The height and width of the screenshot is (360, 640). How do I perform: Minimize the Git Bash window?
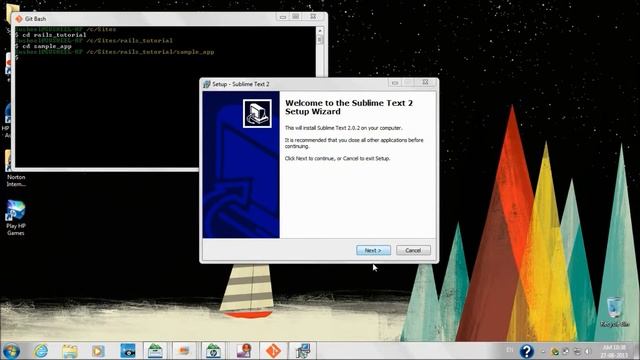click(x=282, y=17)
